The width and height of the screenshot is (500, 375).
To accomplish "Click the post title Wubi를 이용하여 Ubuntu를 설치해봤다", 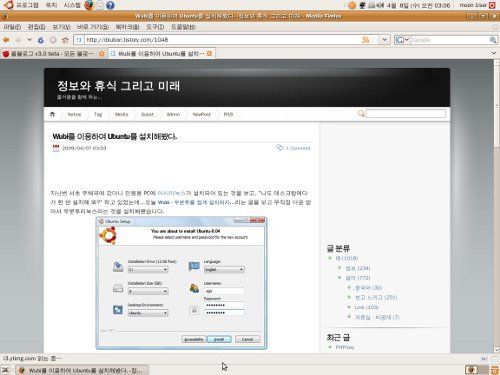I will 115,136.
